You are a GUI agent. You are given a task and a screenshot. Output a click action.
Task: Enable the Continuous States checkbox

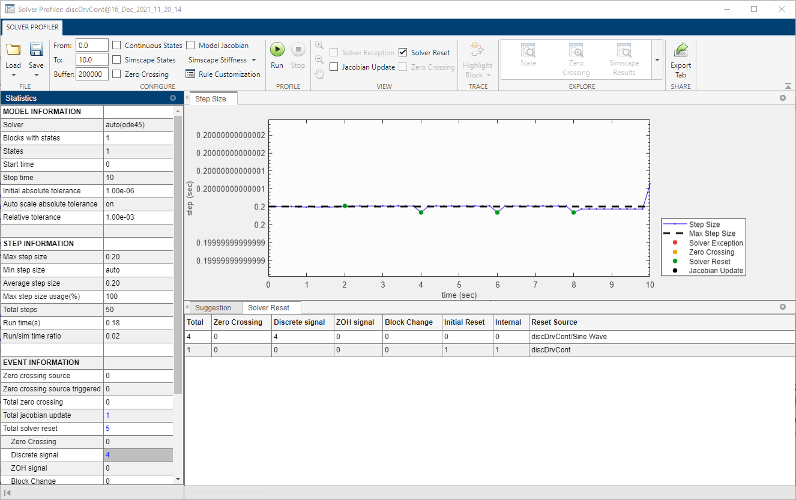(x=117, y=45)
